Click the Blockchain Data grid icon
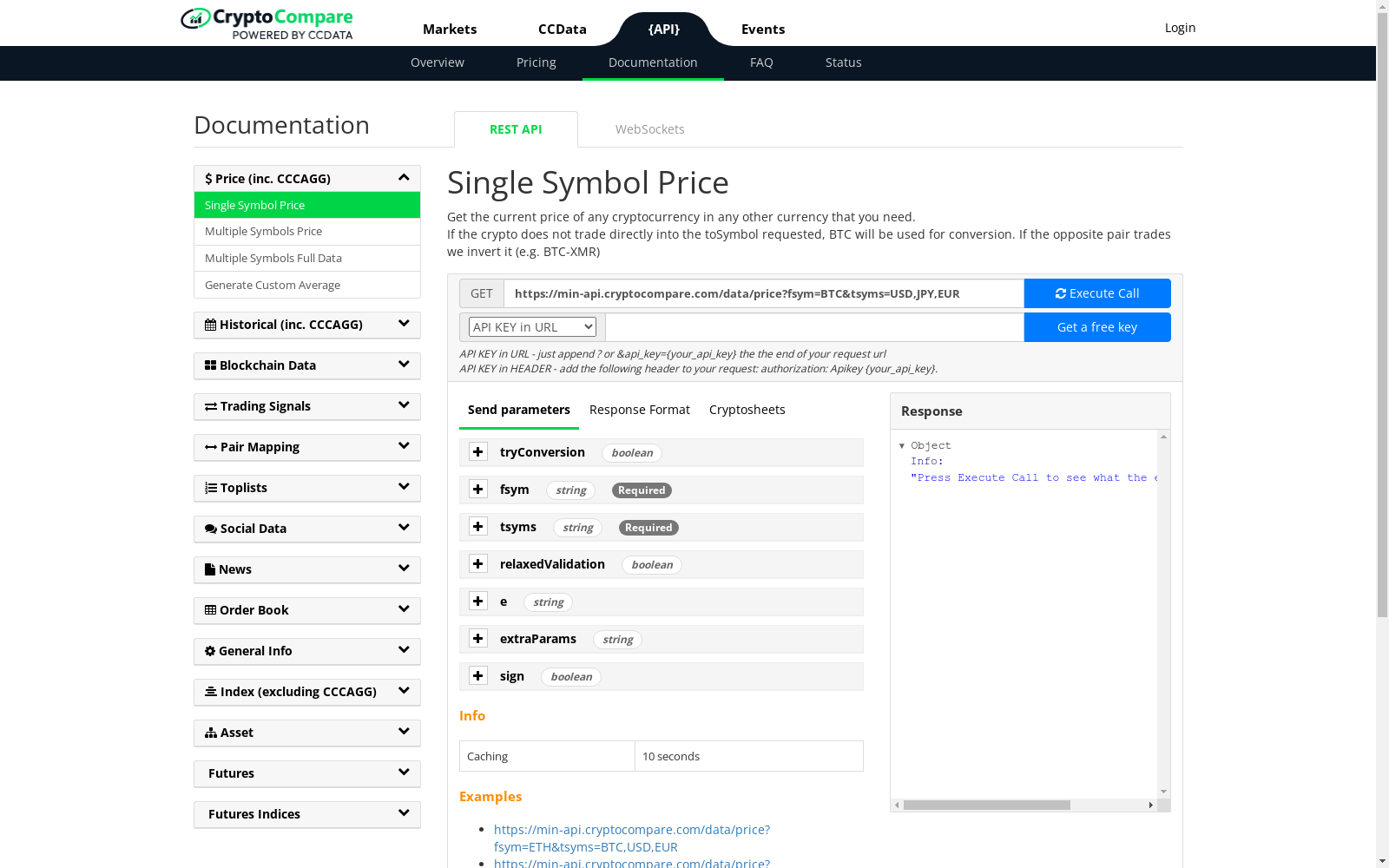1389x868 pixels. pyautogui.click(x=210, y=365)
